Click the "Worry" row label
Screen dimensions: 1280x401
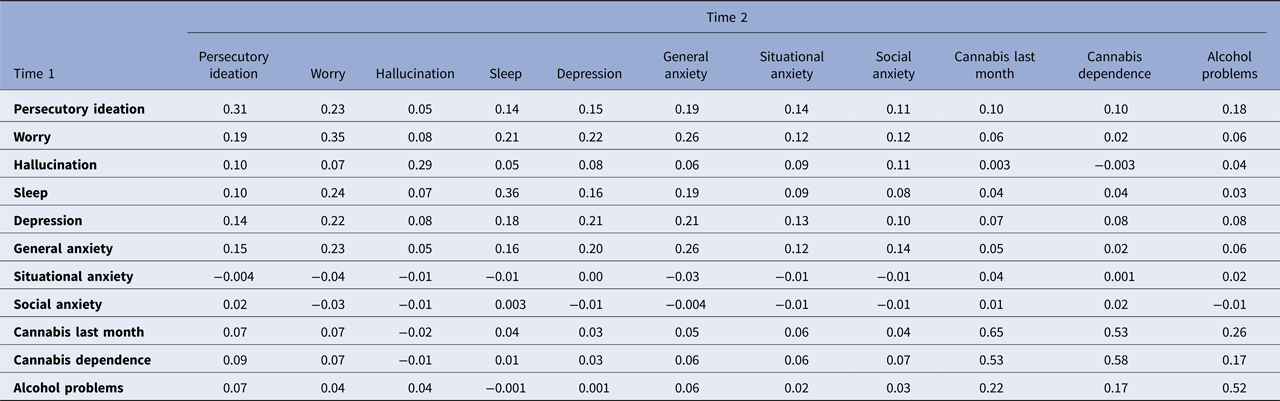pos(33,136)
